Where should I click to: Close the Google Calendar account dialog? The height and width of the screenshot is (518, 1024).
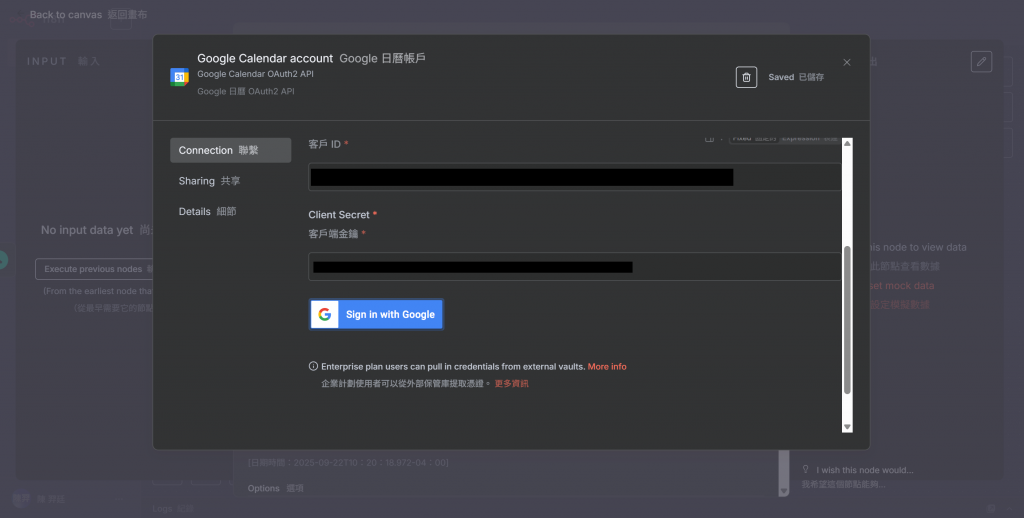pos(846,62)
